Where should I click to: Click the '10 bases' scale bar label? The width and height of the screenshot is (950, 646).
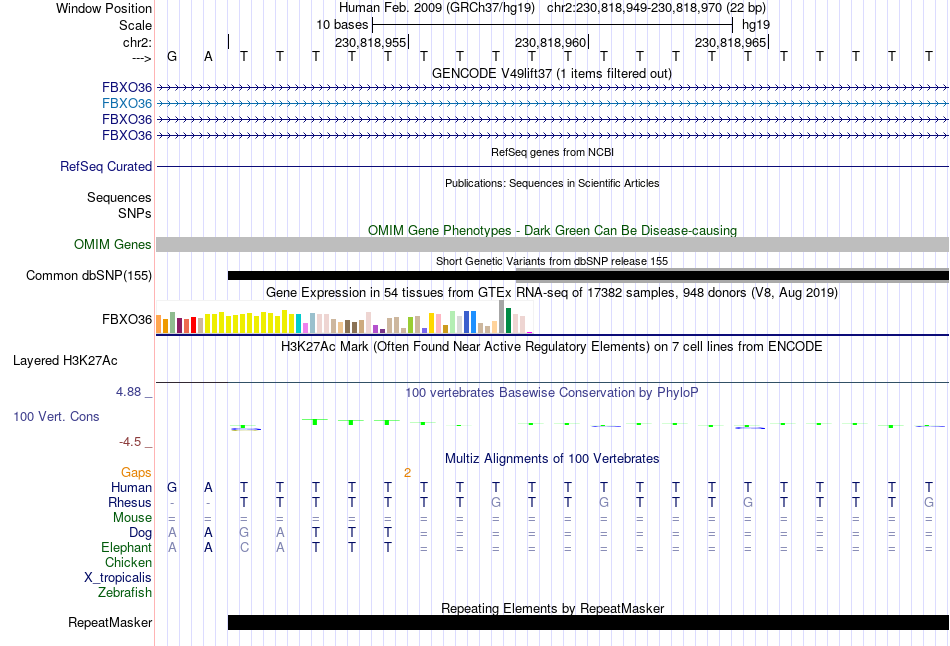coord(342,25)
